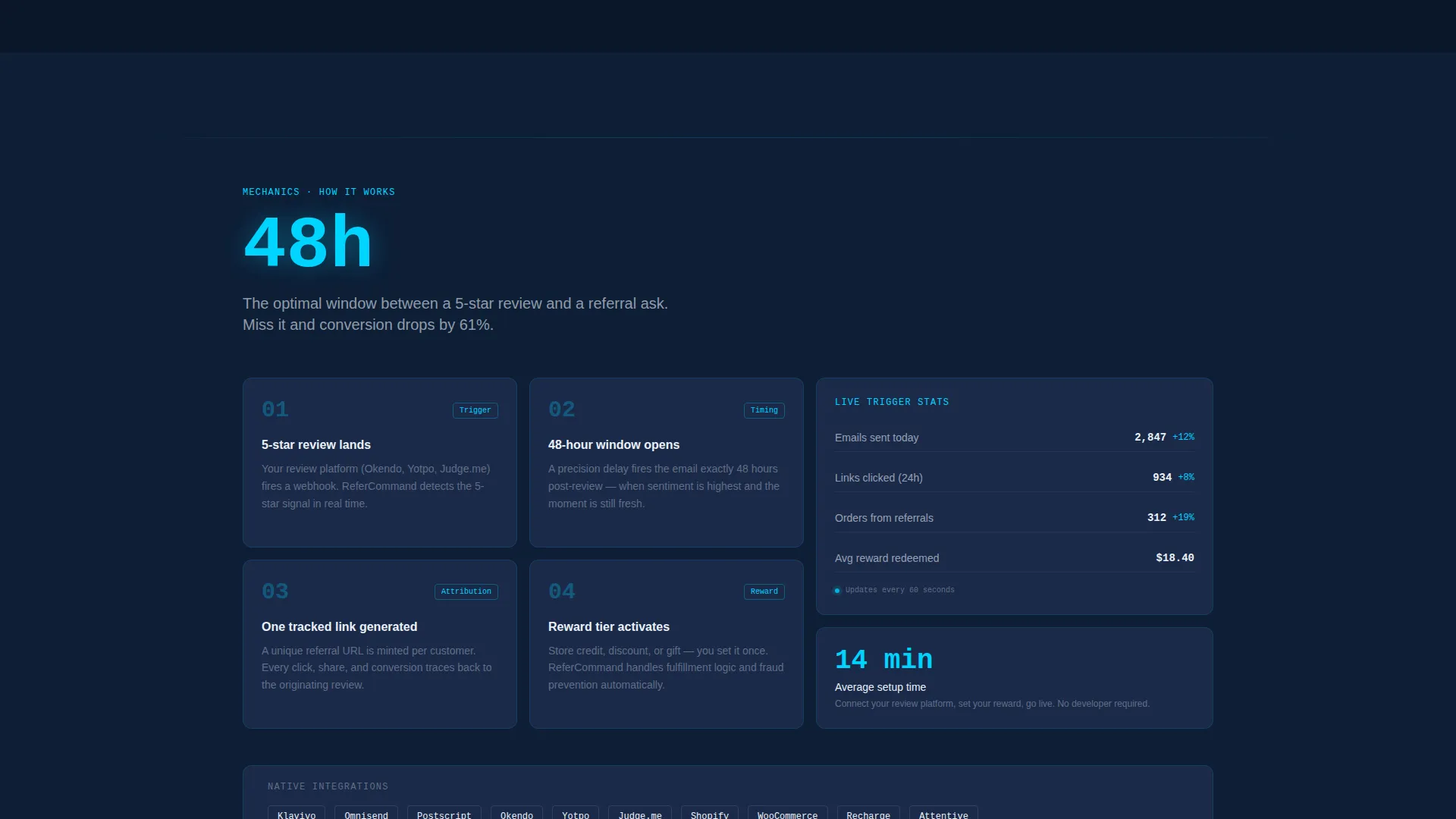Click the Trigger tag on card 01

(x=475, y=410)
